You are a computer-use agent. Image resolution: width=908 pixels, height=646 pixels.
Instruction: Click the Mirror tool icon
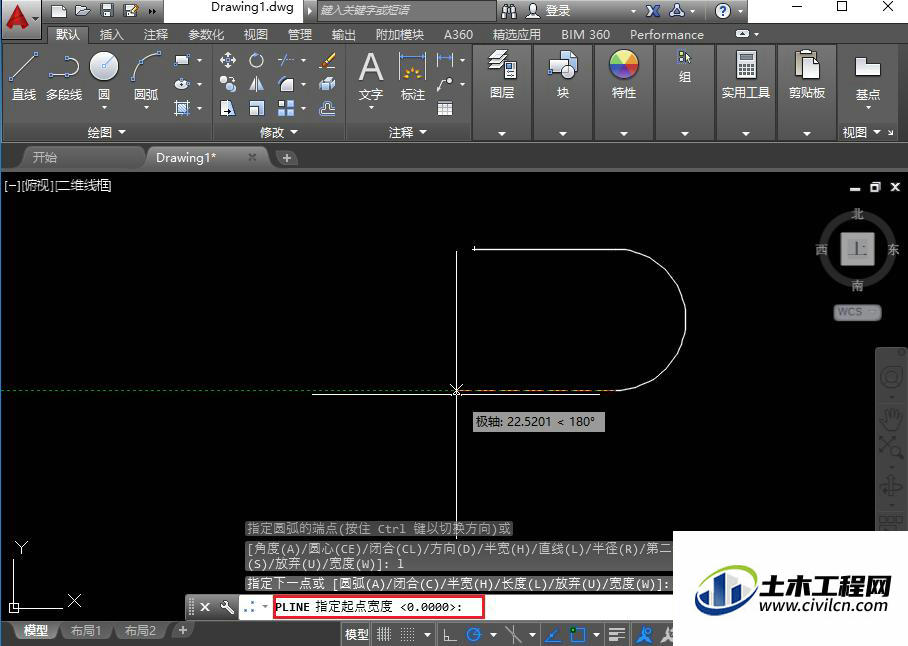(x=256, y=85)
